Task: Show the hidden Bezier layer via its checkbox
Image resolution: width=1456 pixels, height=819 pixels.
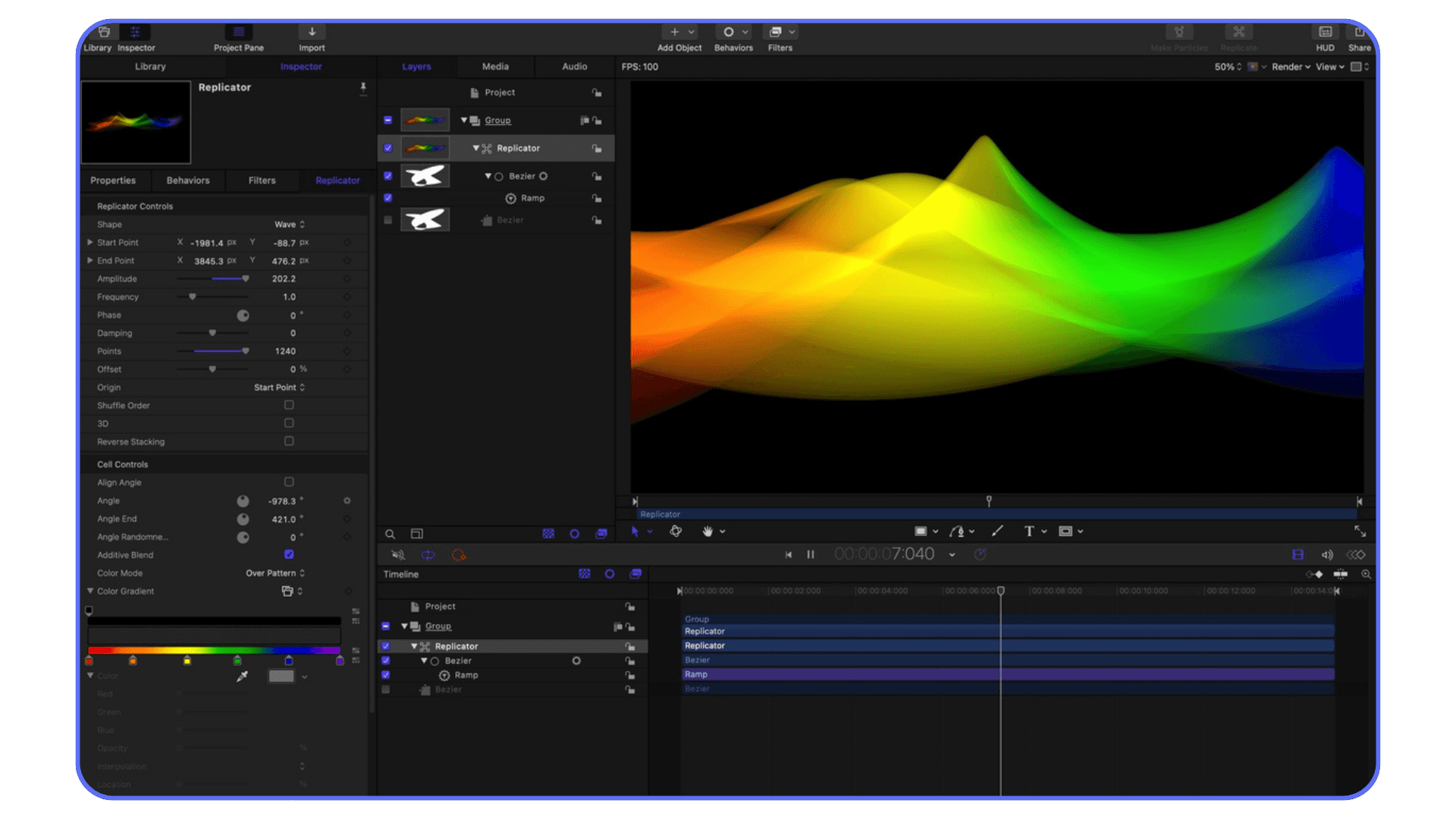Action: click(388, 219)
